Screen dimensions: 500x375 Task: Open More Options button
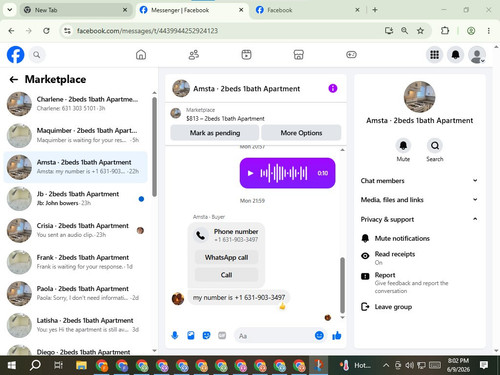[301, 133]
